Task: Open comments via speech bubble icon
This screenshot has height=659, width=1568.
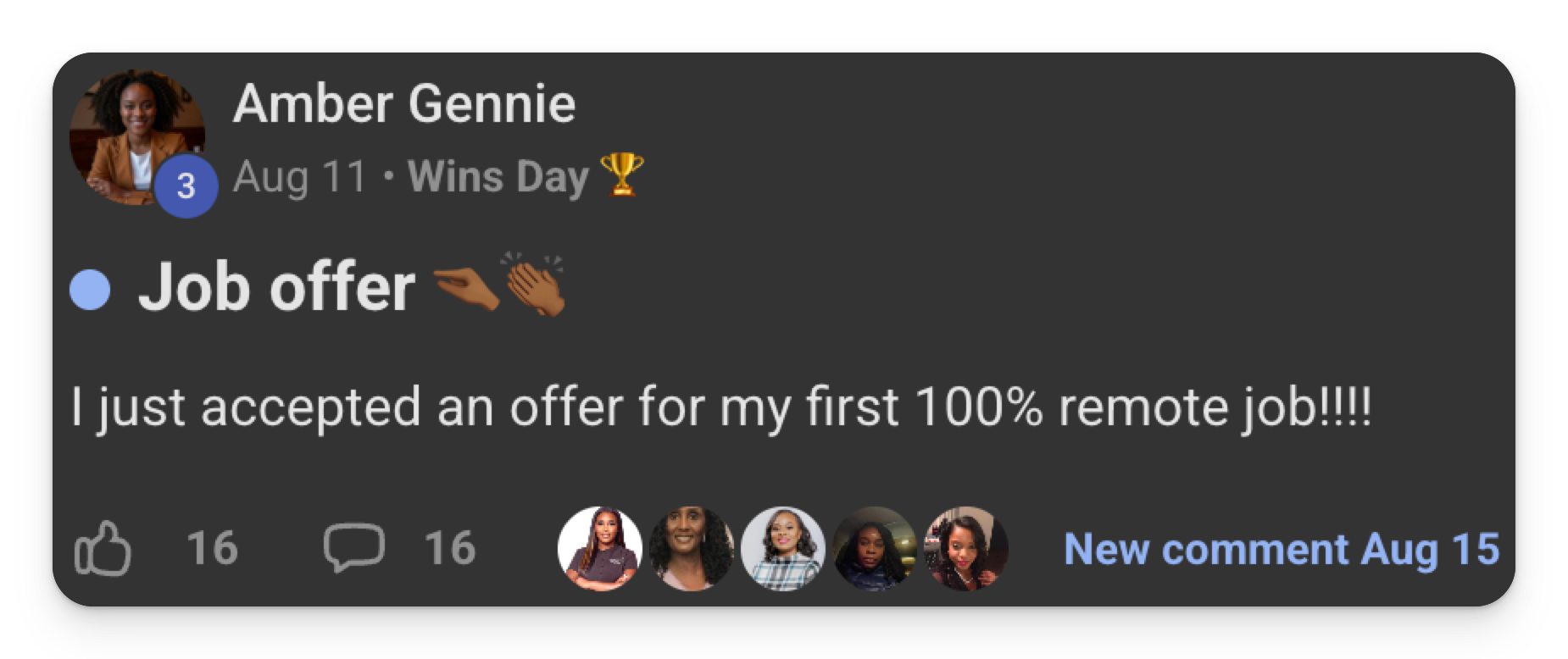Action: click(x=353, y=548)
